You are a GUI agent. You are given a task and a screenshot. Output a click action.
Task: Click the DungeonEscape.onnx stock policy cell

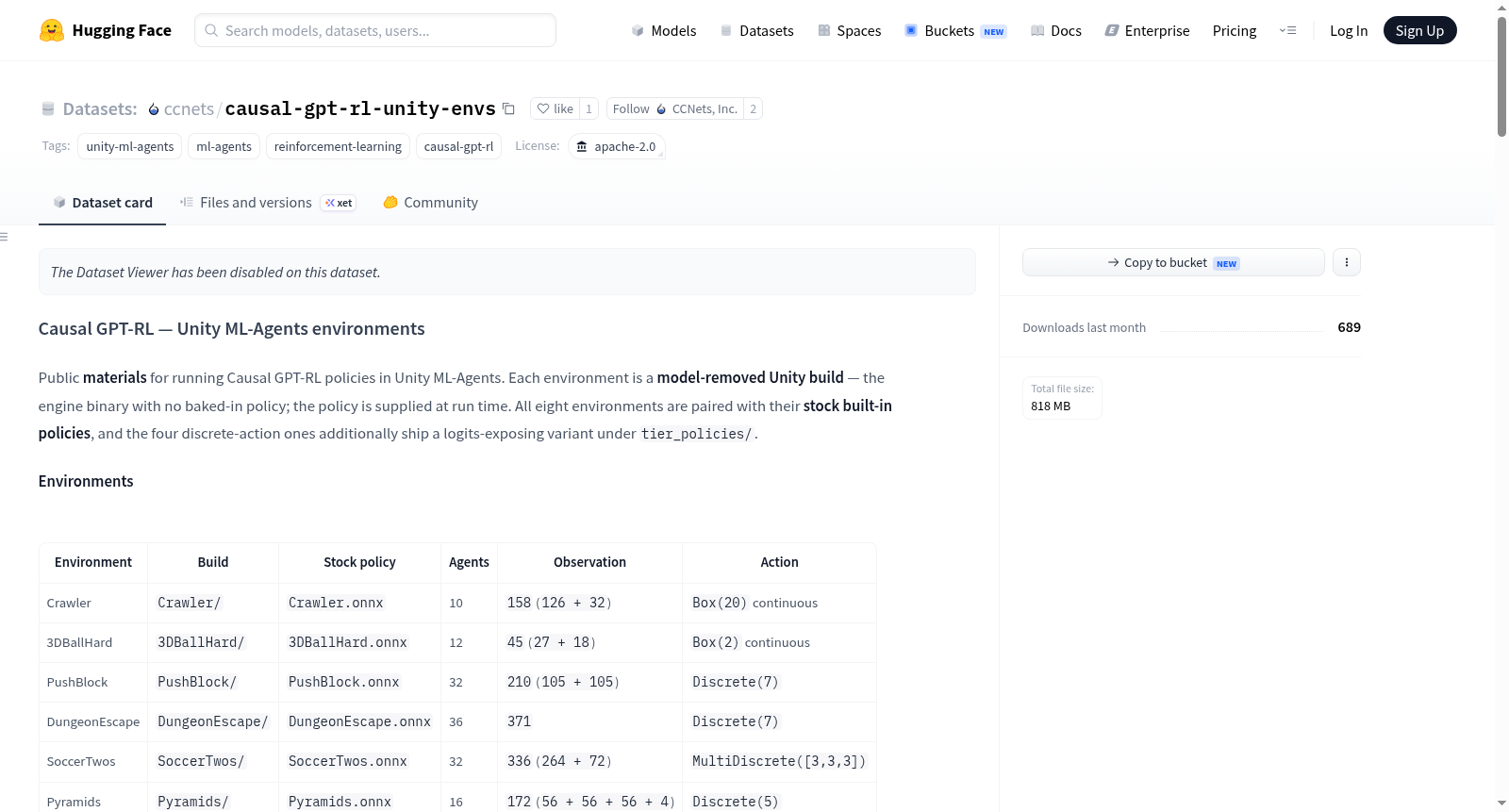(359, 722)
